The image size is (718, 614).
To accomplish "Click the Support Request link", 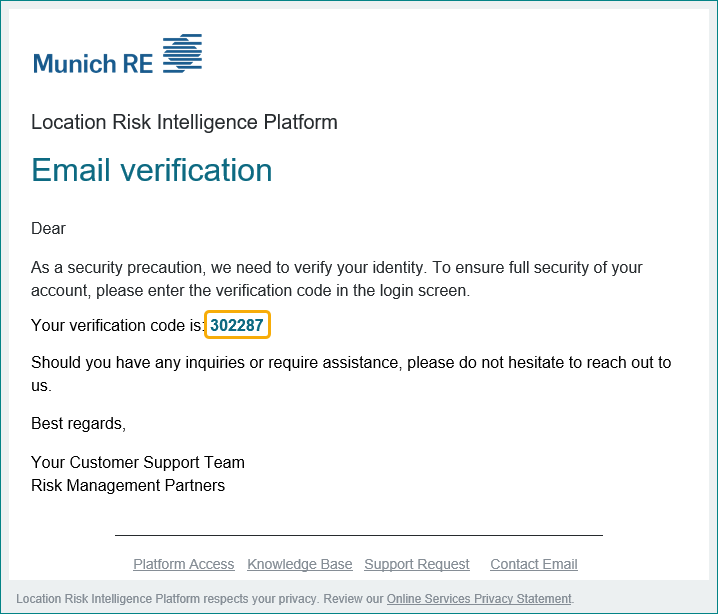I will [x=417, y=564].
